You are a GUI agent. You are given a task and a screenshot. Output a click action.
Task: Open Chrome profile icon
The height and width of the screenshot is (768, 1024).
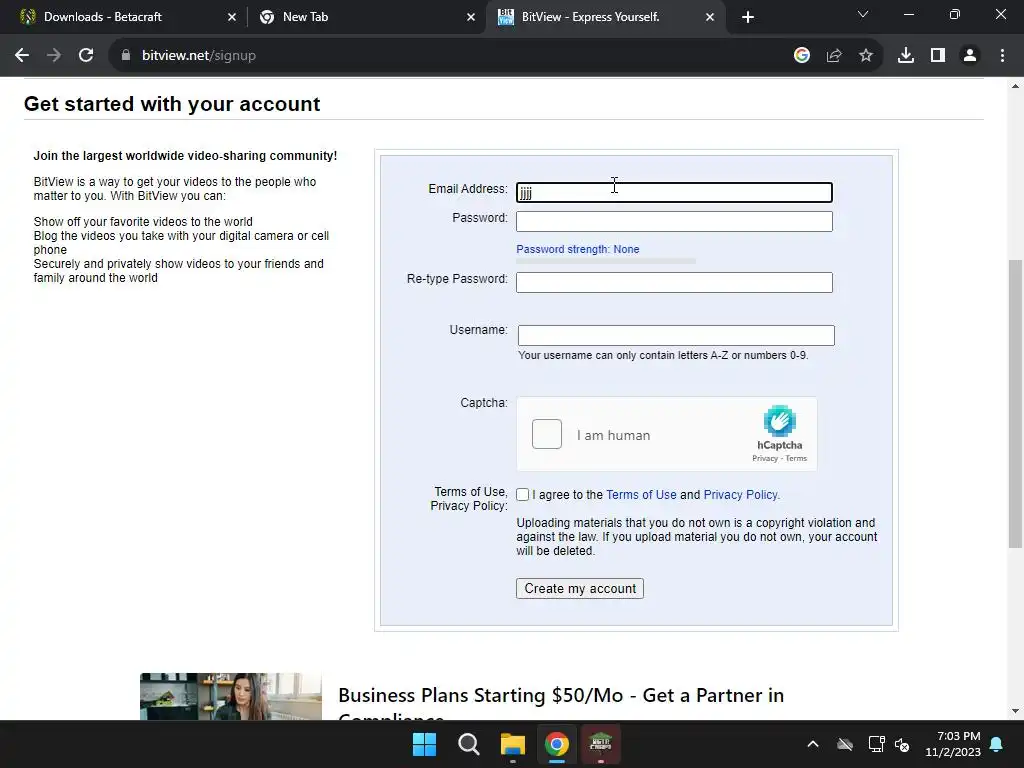tap(970, 56)
